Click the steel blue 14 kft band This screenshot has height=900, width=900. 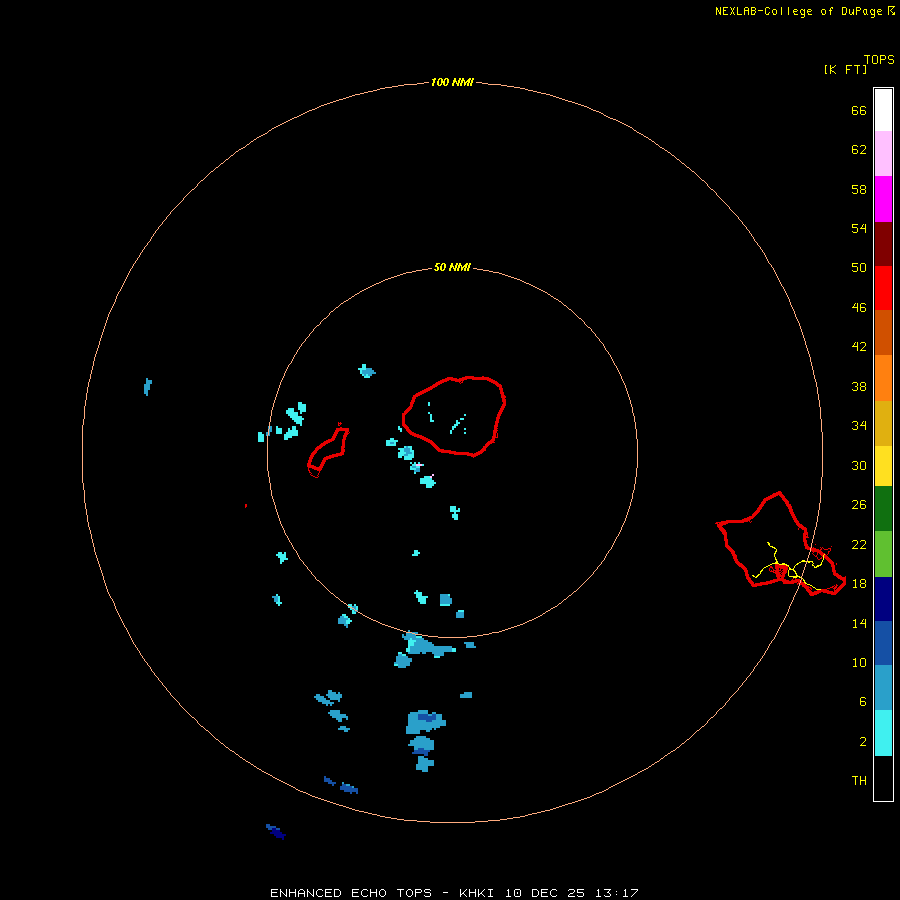883,688
